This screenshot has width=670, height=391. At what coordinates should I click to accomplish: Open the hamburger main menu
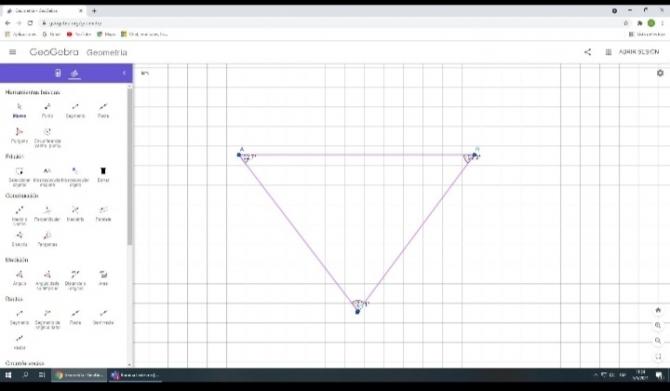pyautogui.click(x=12, y=52)
